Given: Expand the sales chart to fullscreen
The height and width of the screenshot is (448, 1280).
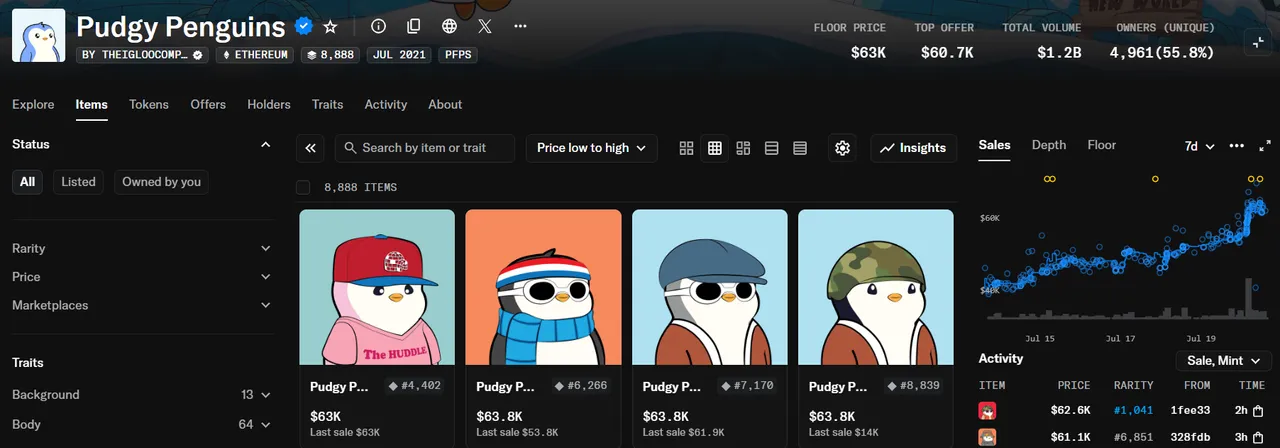Looking at the screenshot, I should [1264, 146].
